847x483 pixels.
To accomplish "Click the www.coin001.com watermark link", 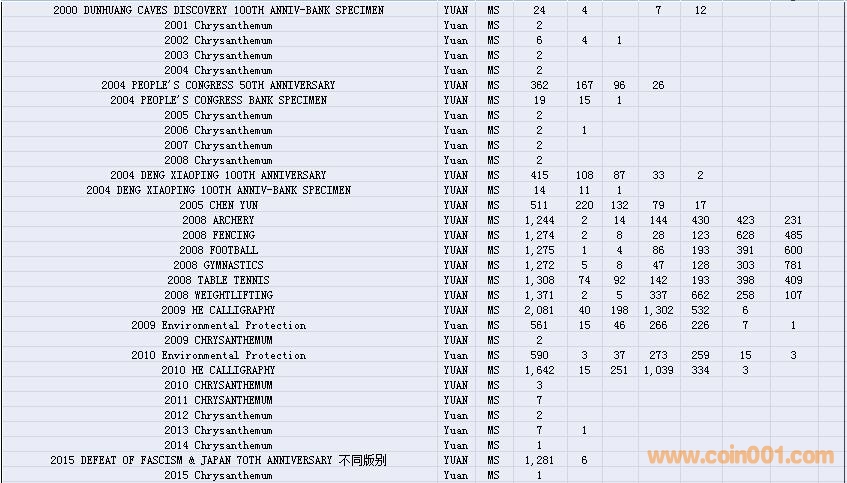I will point(741,457).
